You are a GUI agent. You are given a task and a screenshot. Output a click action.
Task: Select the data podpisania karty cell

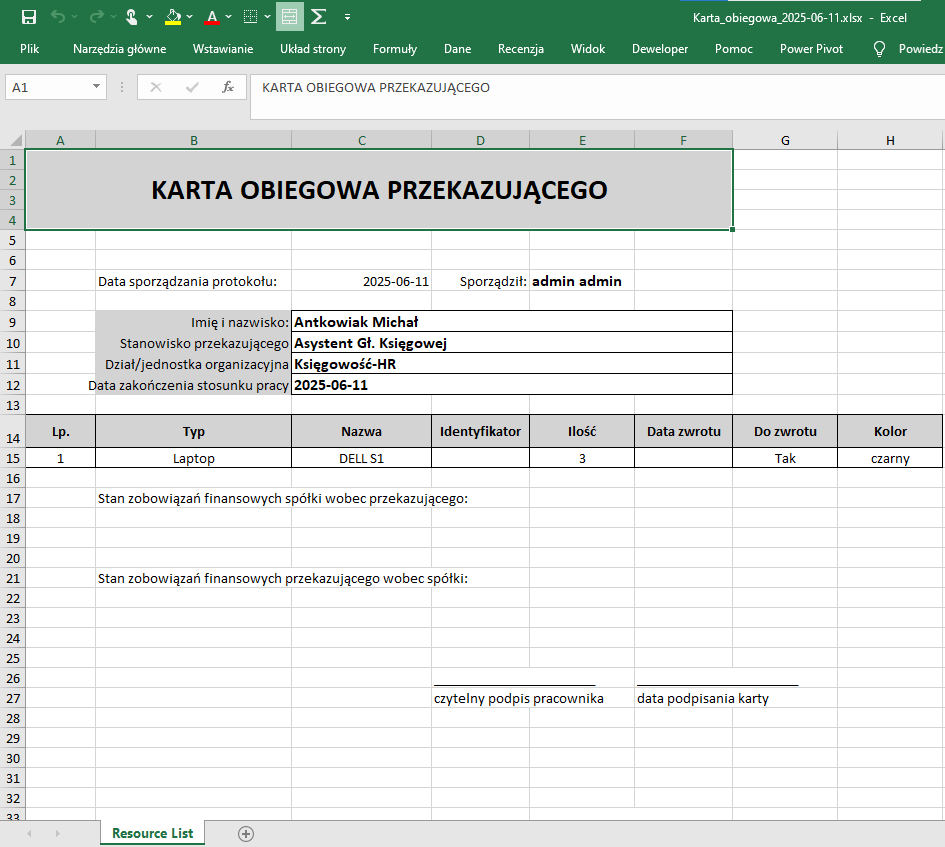(703, 698)
